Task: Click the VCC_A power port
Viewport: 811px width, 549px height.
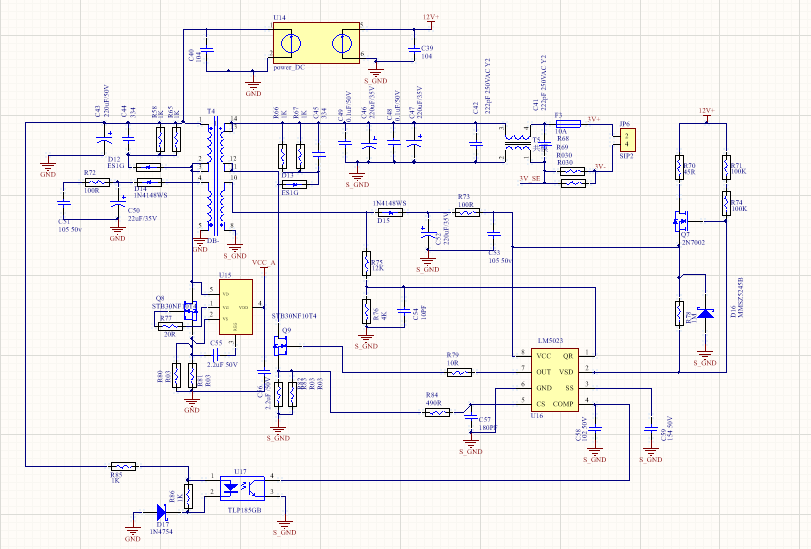Action: click(x=264, y=264)
